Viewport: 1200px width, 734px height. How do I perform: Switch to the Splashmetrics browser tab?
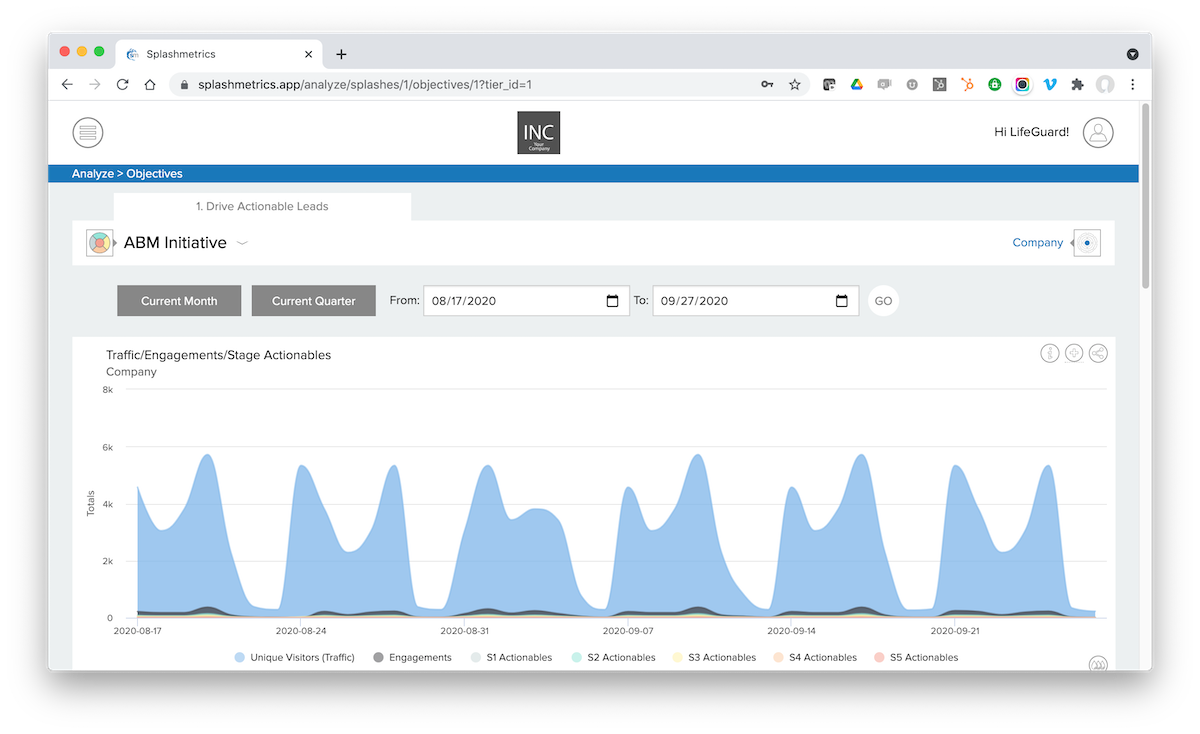[220, 54]
